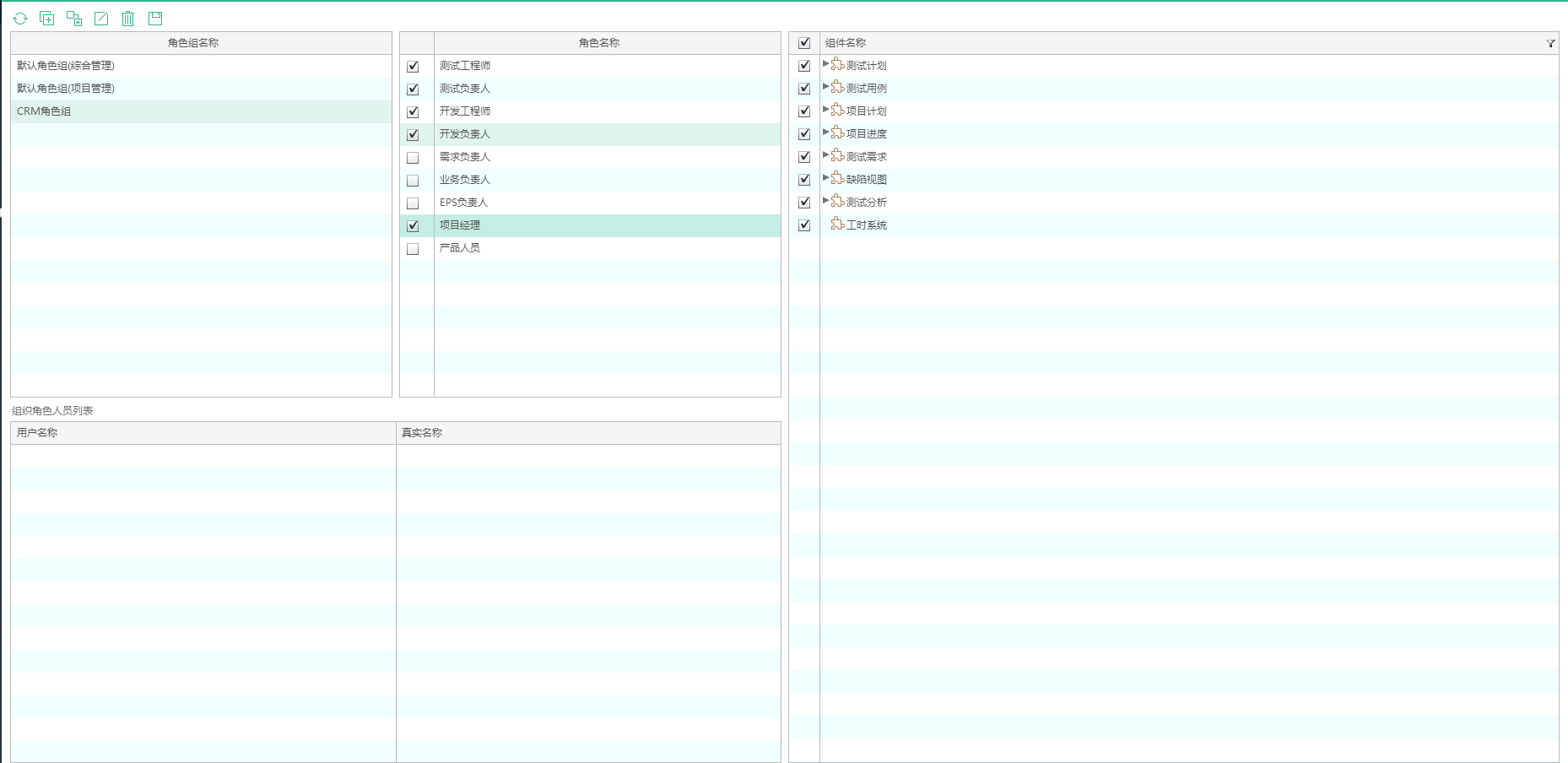Click the 产品人员 role name
Viewport: 1568px width, 763px height.
(x=460, y=248)
